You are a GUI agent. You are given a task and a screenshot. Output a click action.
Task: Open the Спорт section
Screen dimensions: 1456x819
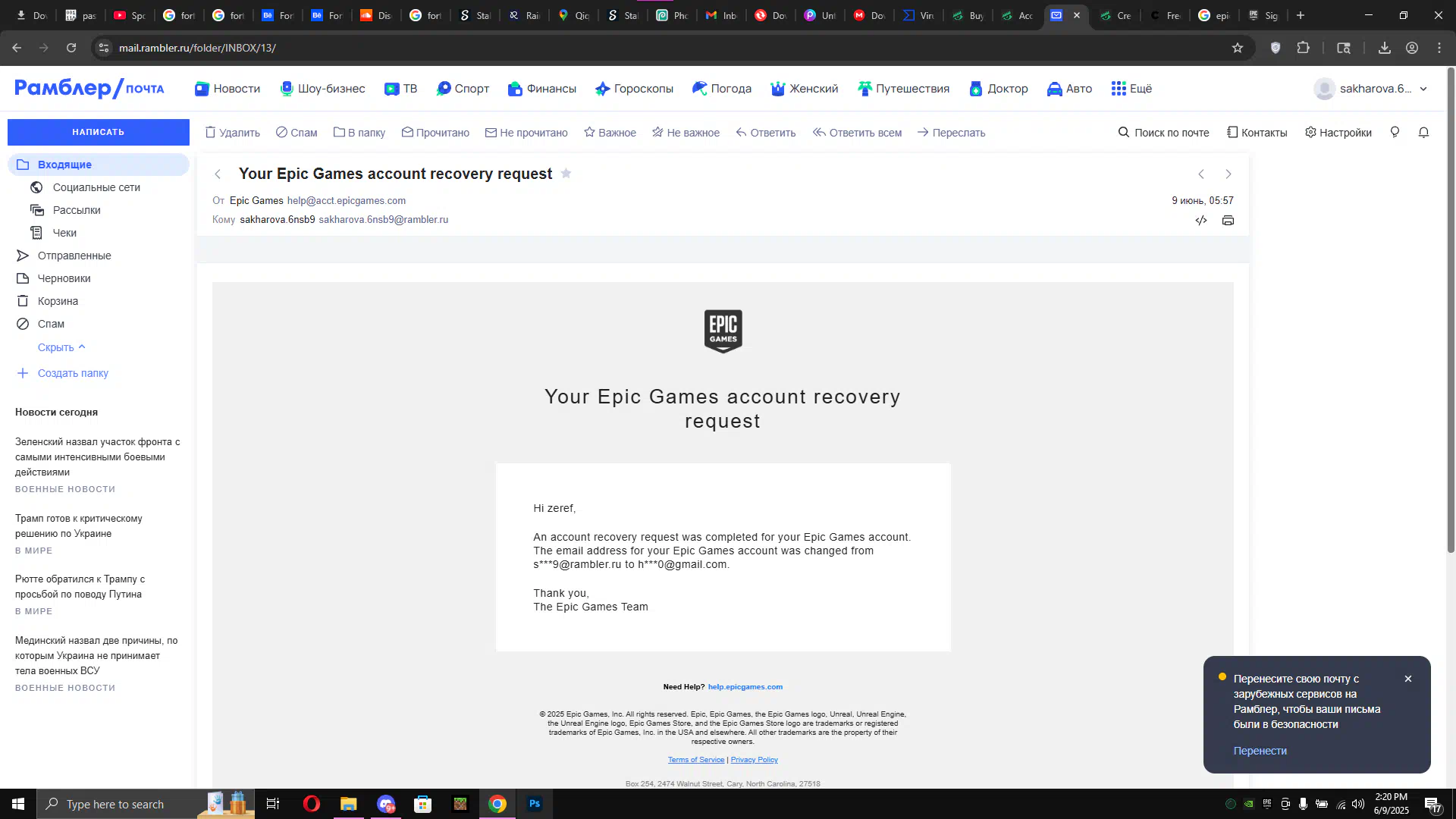[x=463, y=89]
